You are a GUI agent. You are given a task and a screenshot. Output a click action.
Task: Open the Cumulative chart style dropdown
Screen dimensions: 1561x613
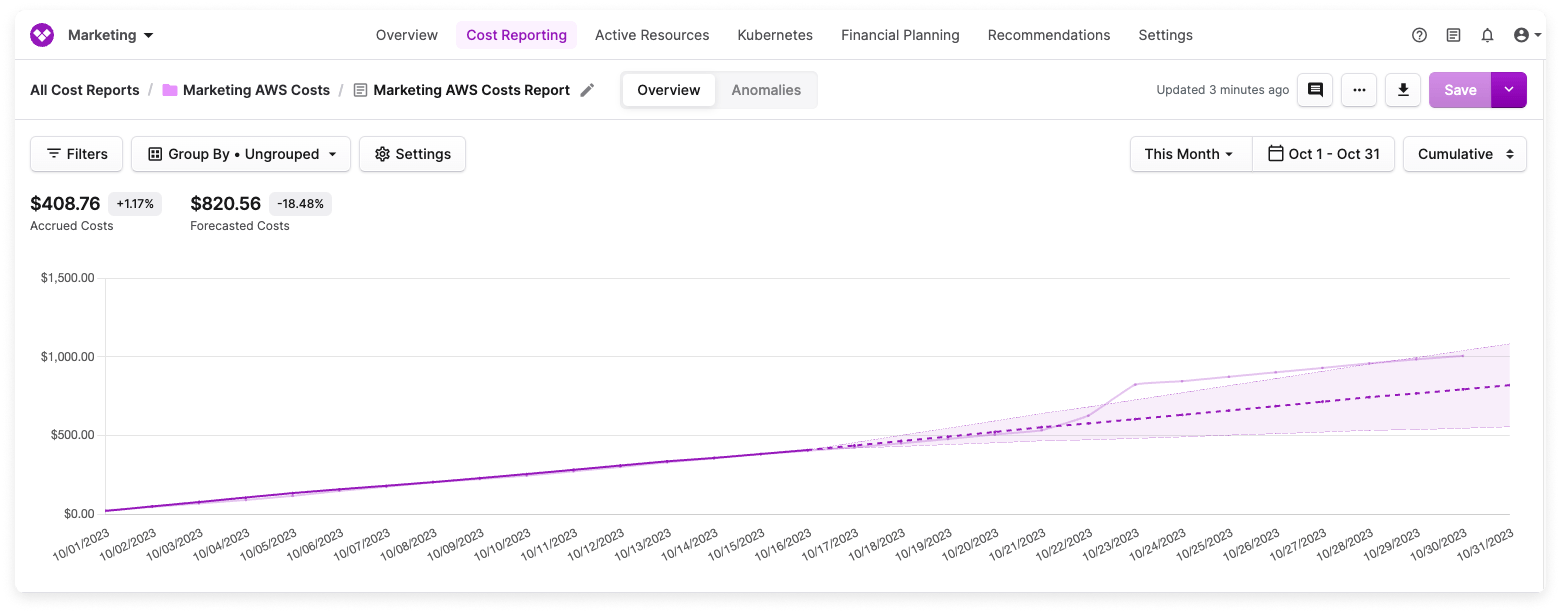1464,154
